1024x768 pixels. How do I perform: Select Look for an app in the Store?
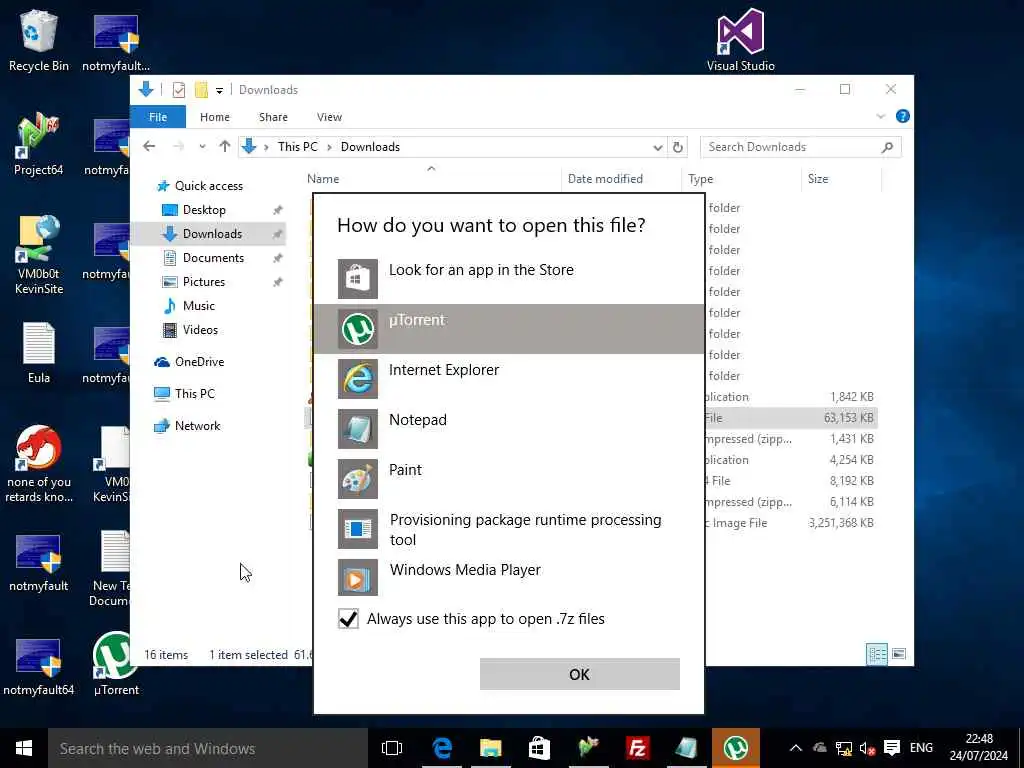tap(509, 278)
